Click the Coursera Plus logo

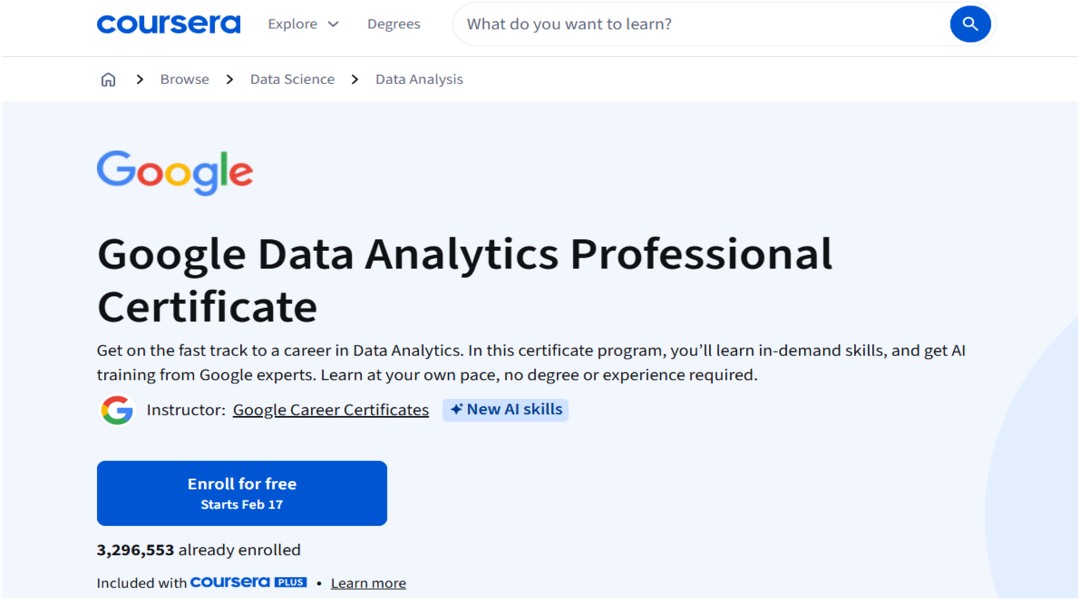(x=248, y=582)
